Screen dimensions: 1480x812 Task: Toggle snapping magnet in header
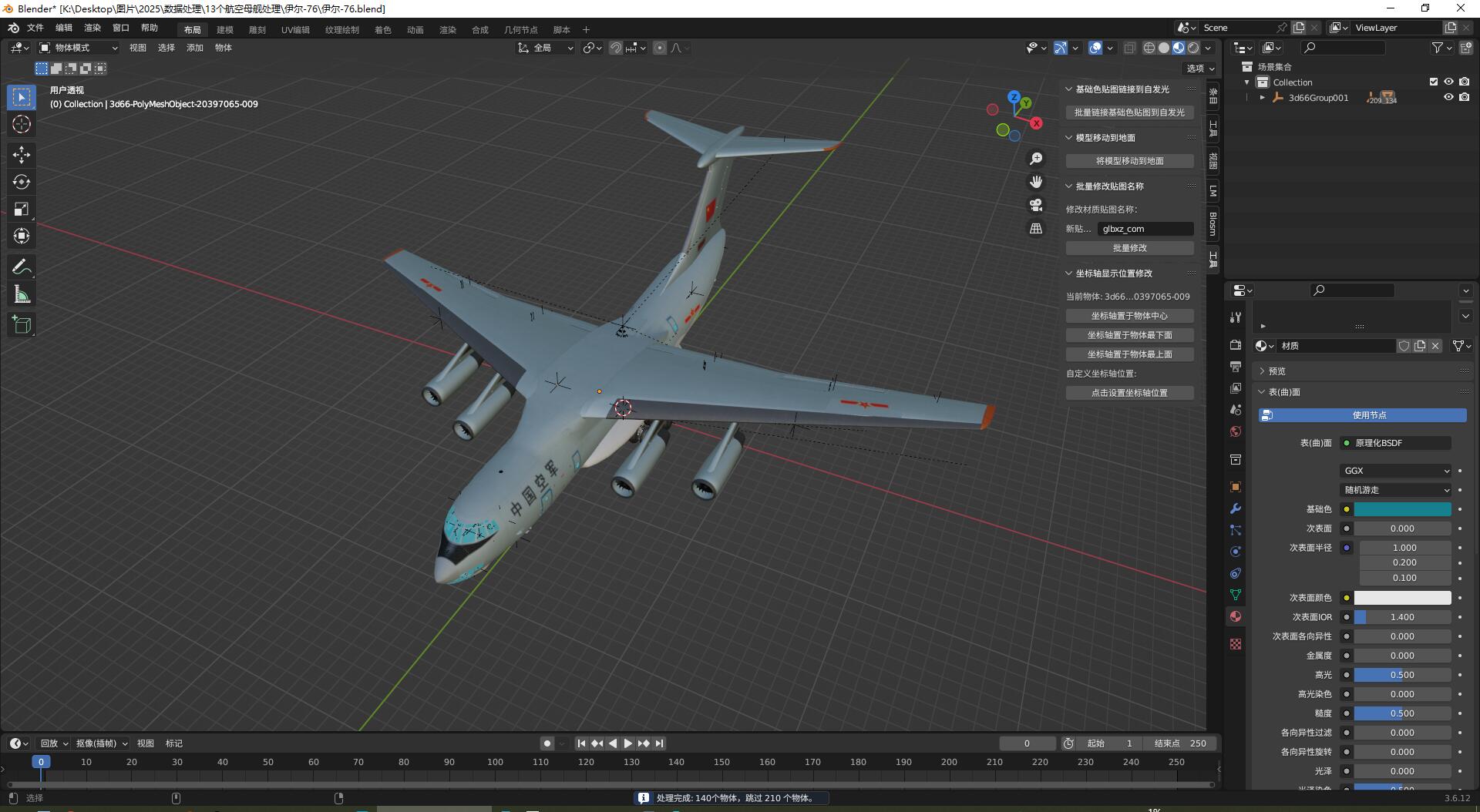click(x=616, y=48)
